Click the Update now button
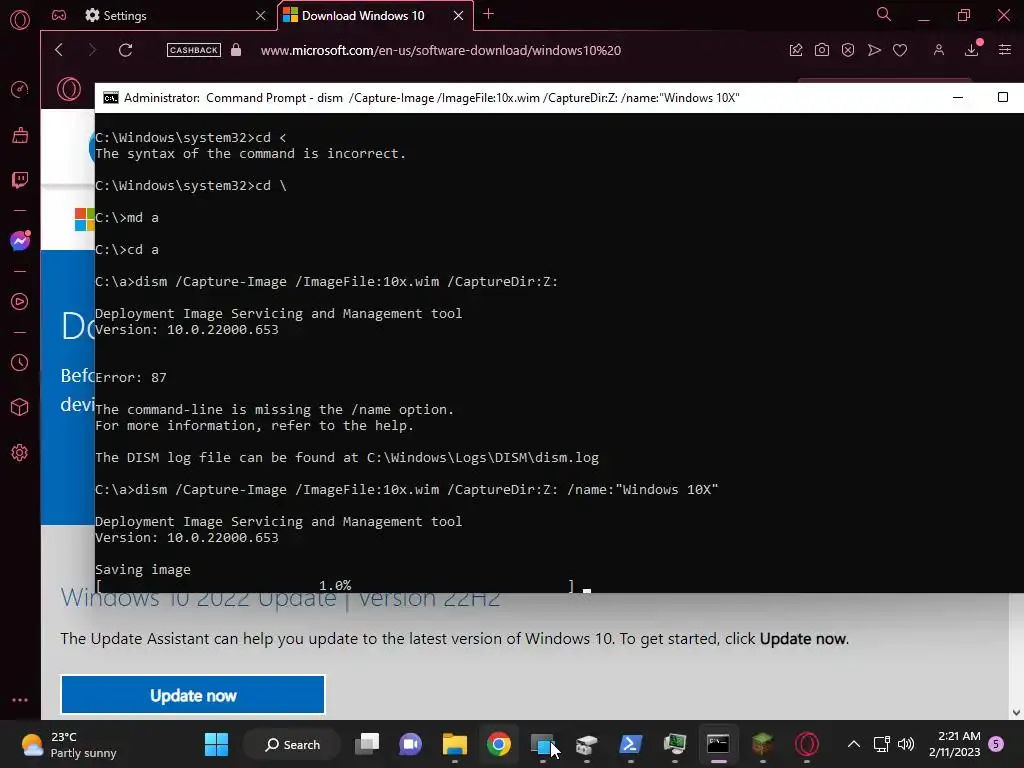Image resolution: width=1024 pixels, height=768 pixels. (x=193, y=695)
